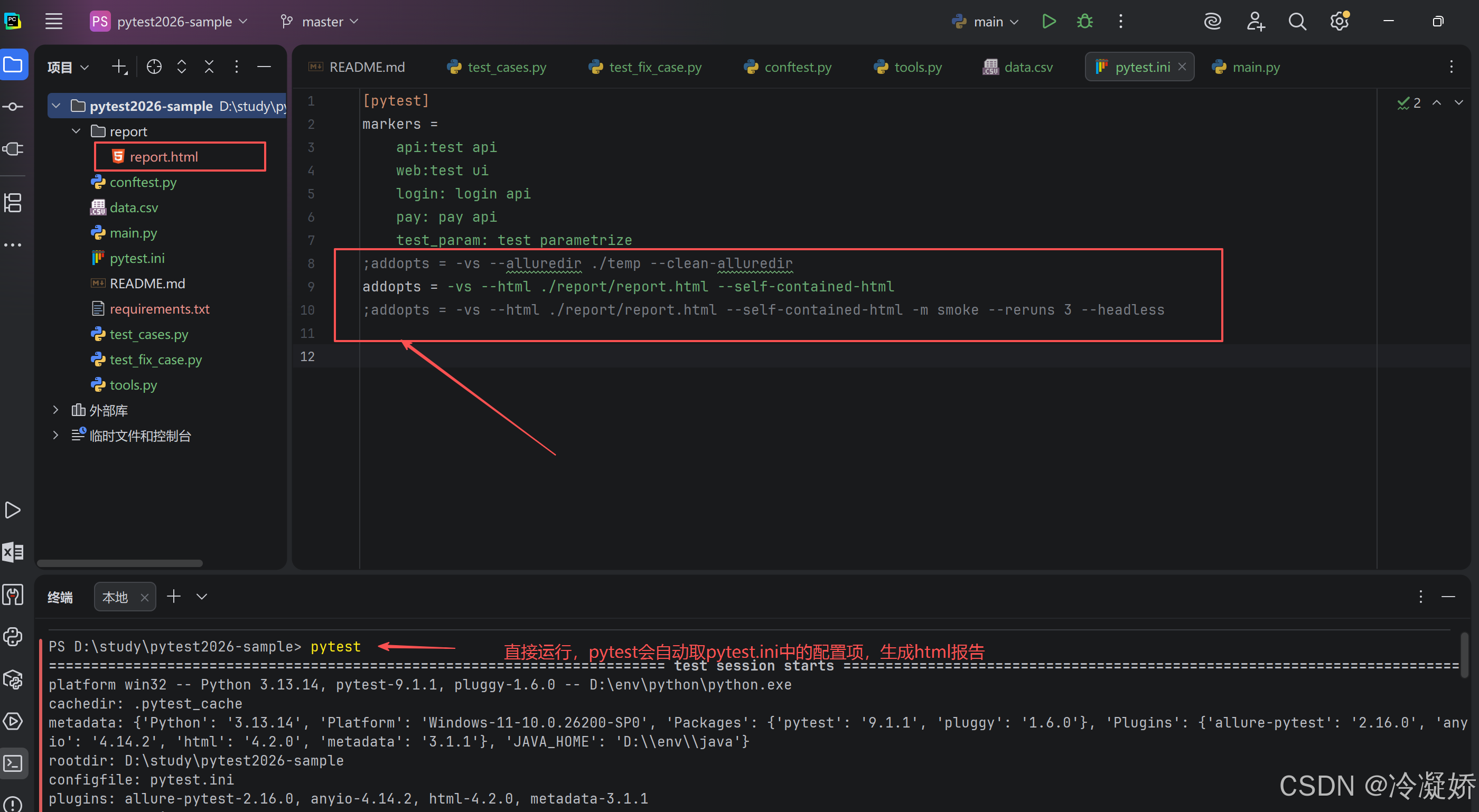Expand all in project panel
This screenshot has width=1479, height=812.
click(x=181, y=67)
